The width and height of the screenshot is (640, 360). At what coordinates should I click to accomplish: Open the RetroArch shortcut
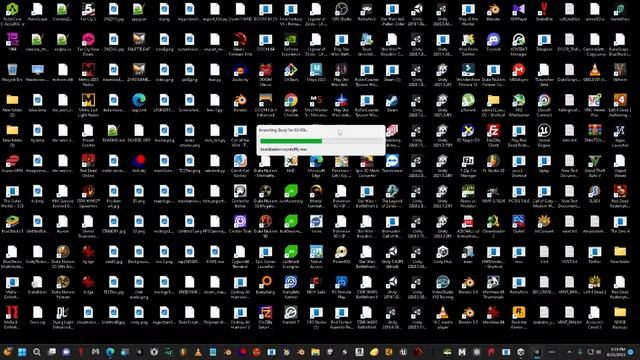[x=367, y=12]
